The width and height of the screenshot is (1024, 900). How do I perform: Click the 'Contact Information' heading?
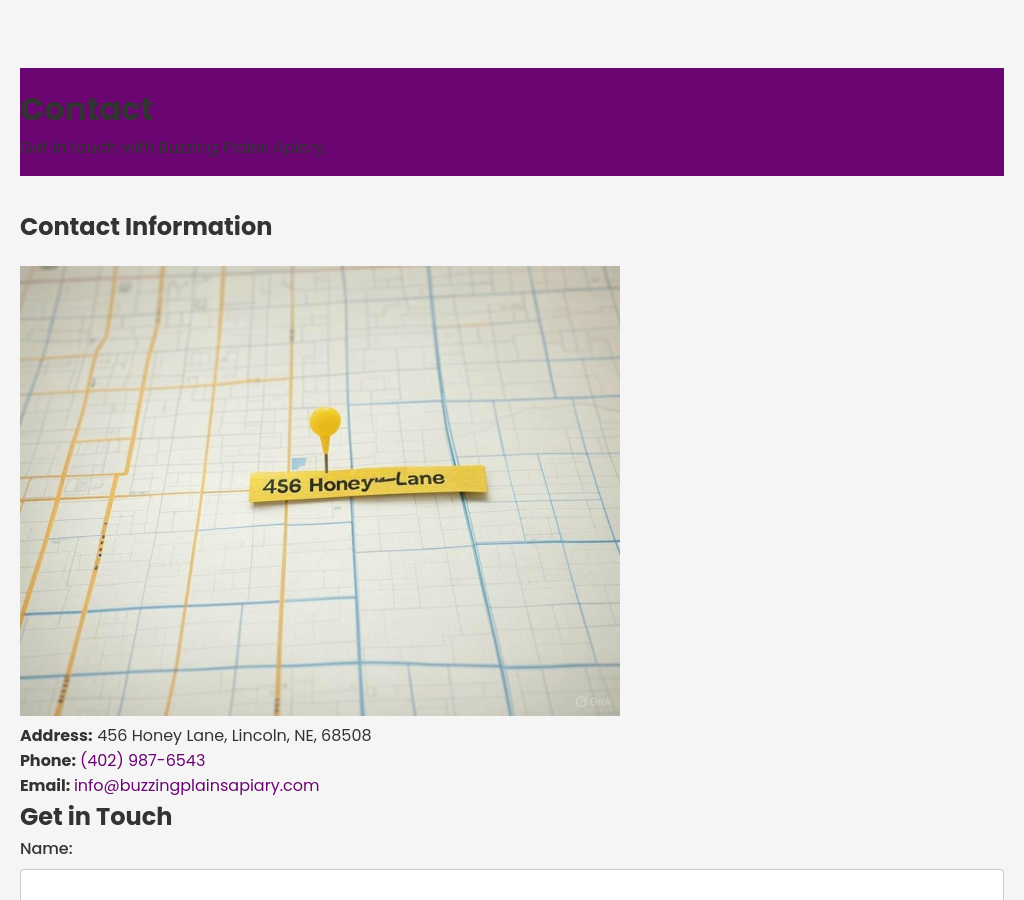(x=146, y=227)
